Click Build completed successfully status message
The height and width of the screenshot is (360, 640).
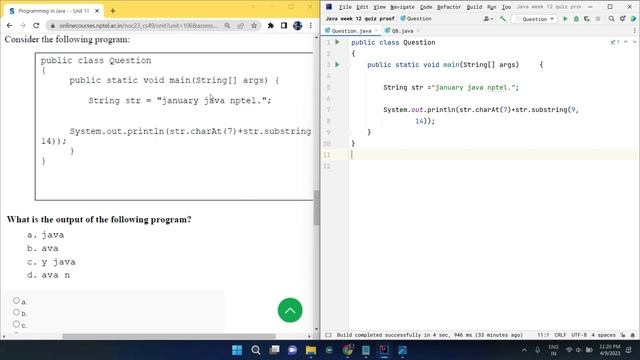[x=429, y=335]
